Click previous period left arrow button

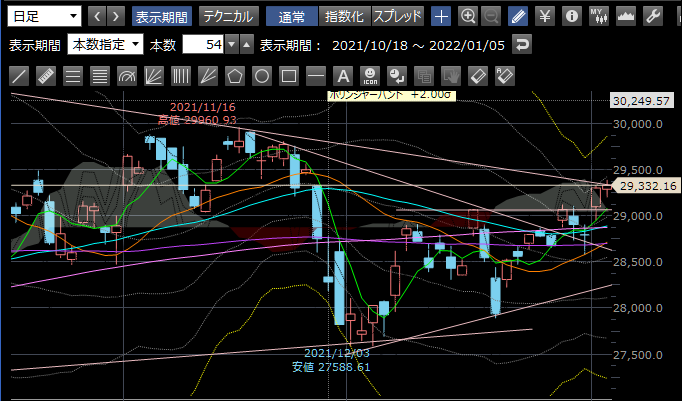click(96, 17)
